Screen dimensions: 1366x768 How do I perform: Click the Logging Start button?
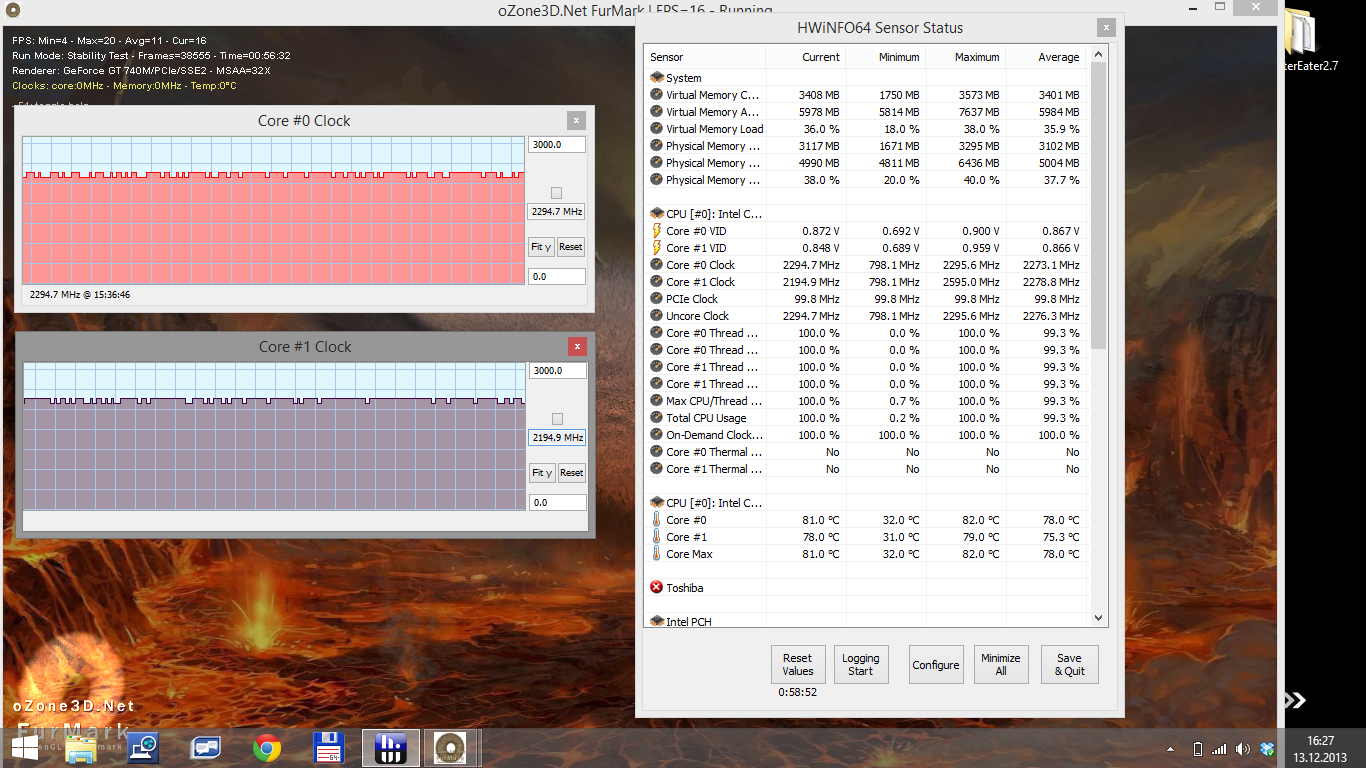861,665
